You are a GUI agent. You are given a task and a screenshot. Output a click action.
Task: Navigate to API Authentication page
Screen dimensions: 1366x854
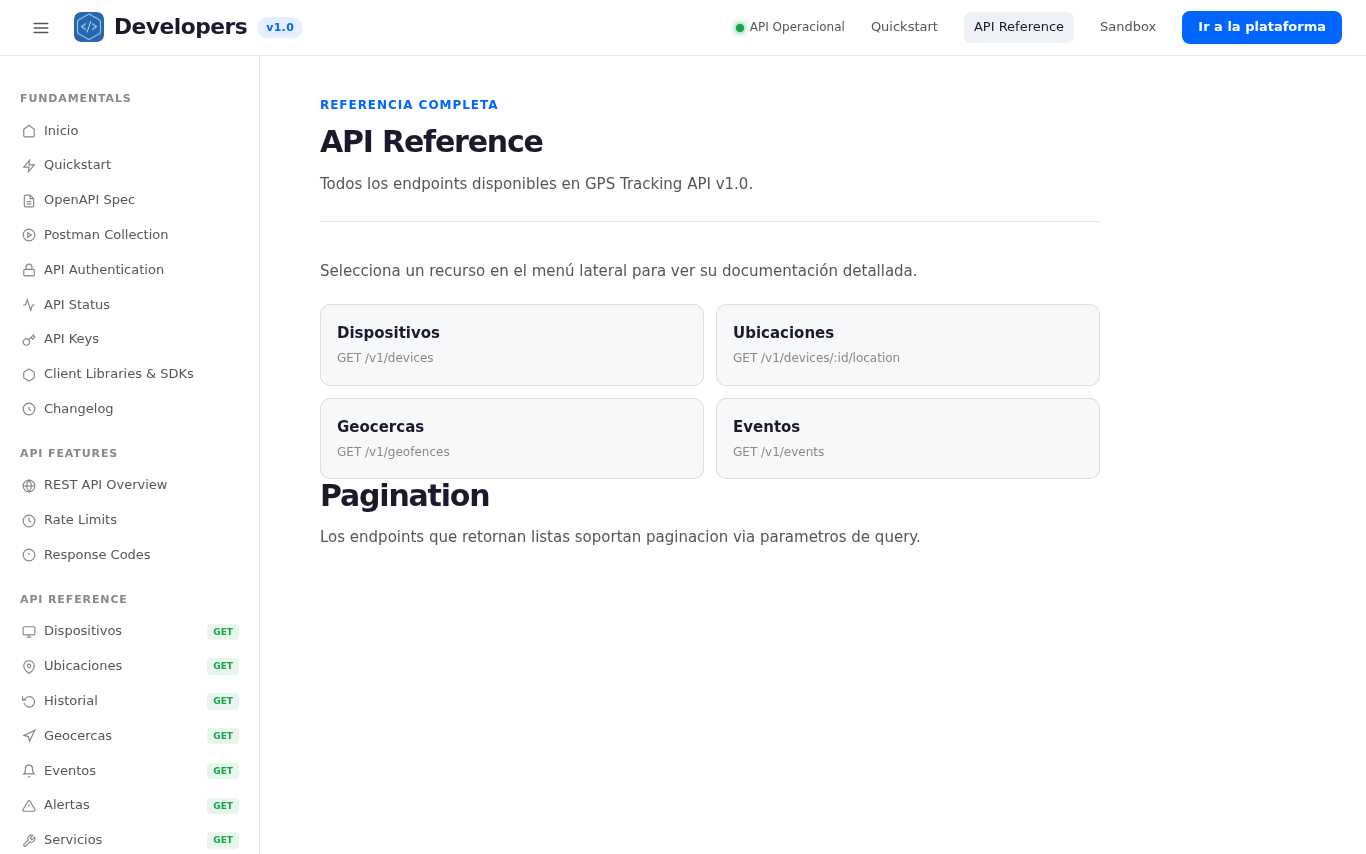tap(130, 270)
